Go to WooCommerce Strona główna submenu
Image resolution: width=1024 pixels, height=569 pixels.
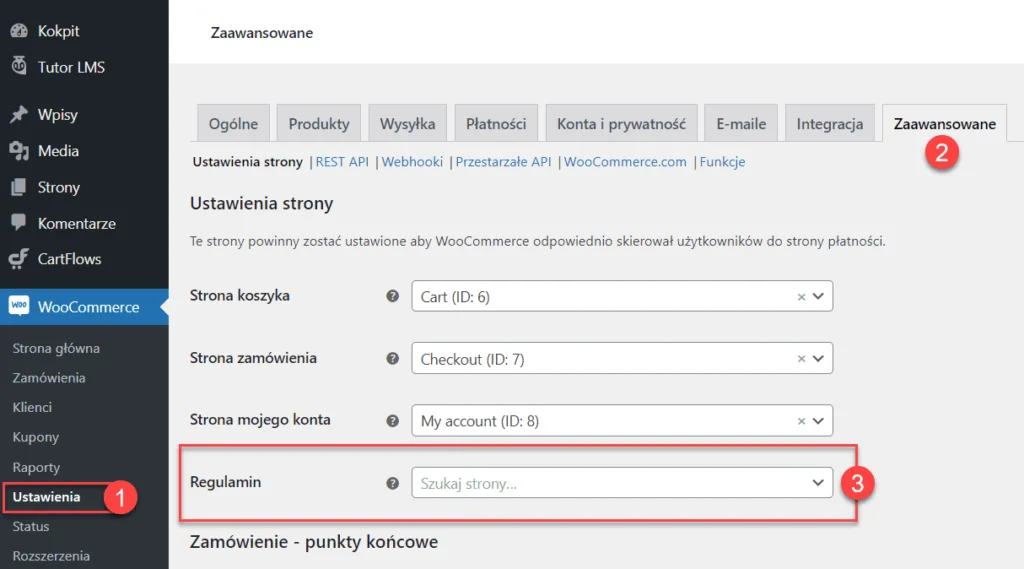56,348
